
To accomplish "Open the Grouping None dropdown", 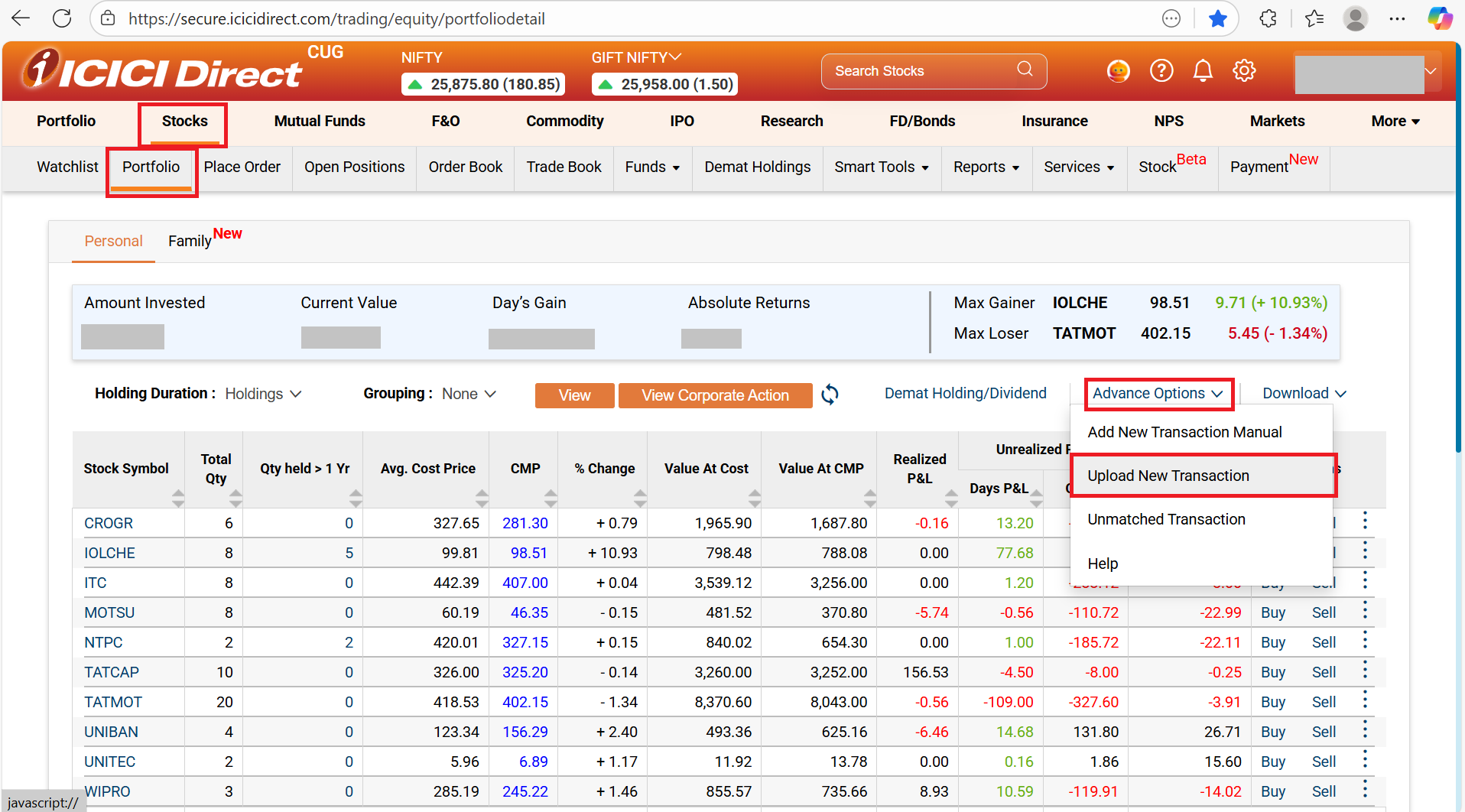I will coord(469,394).
